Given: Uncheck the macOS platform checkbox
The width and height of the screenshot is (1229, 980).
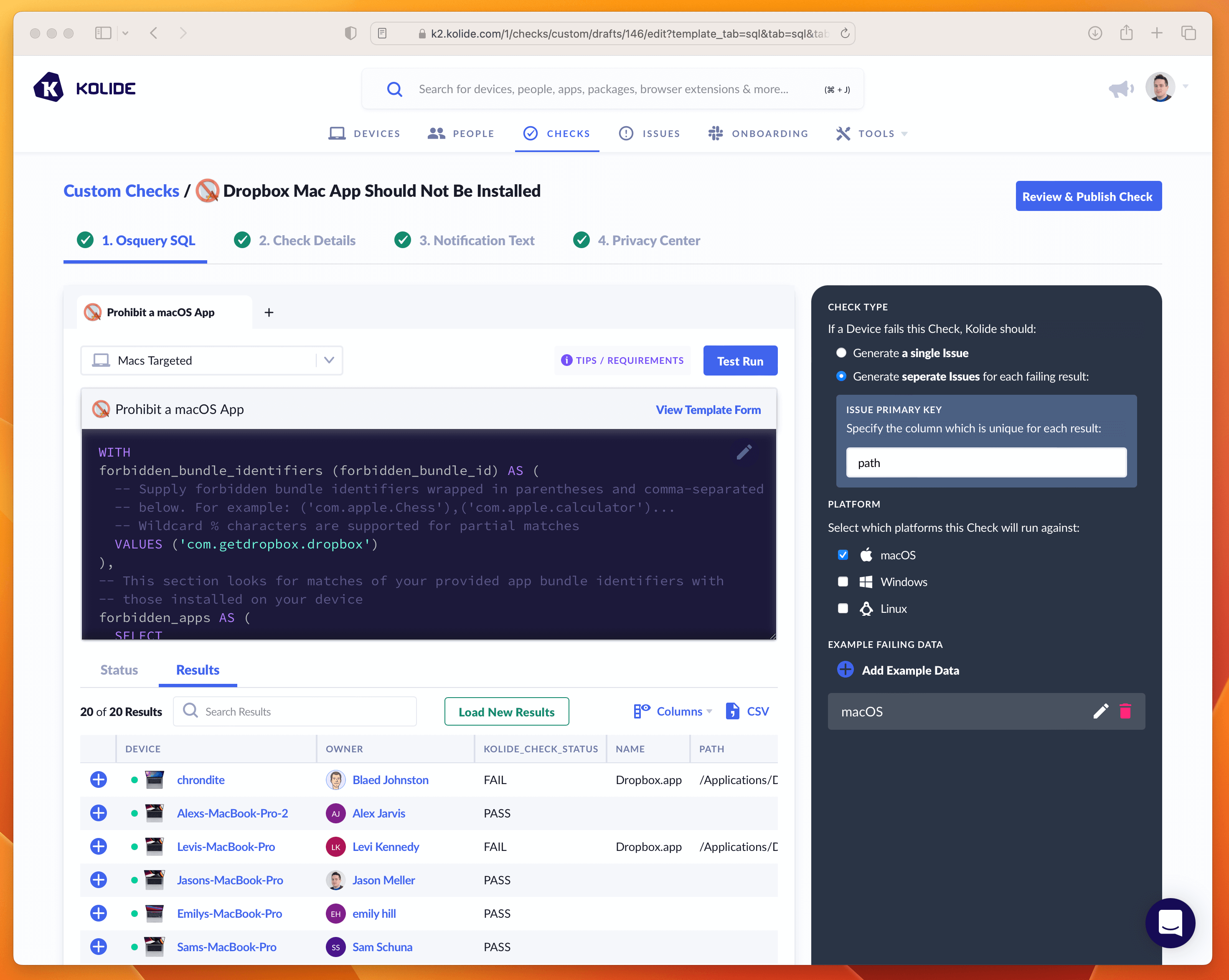Looking at the screenshot, I should coord(843,555).
